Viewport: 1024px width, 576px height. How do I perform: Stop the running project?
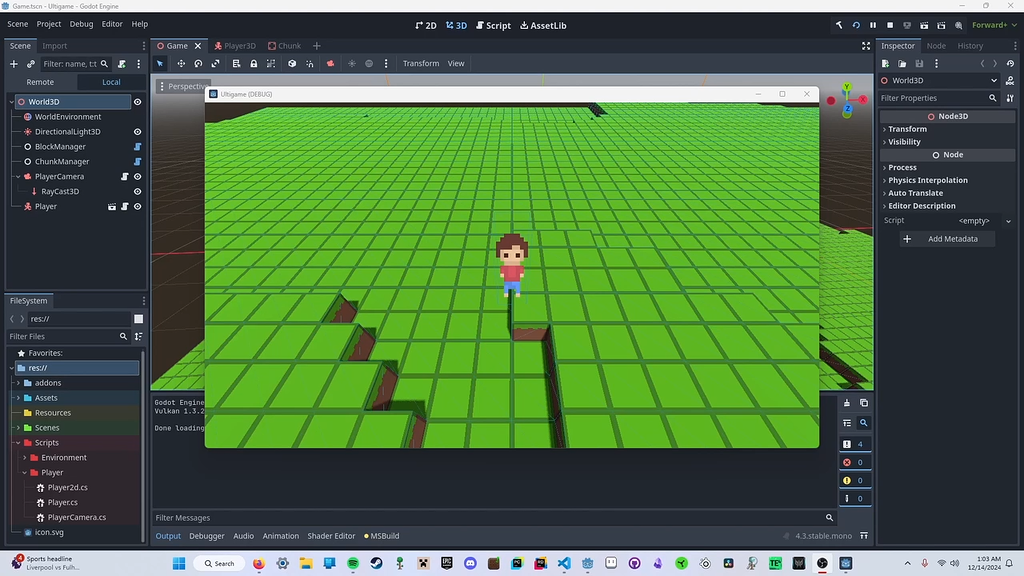tap(890, 25)
